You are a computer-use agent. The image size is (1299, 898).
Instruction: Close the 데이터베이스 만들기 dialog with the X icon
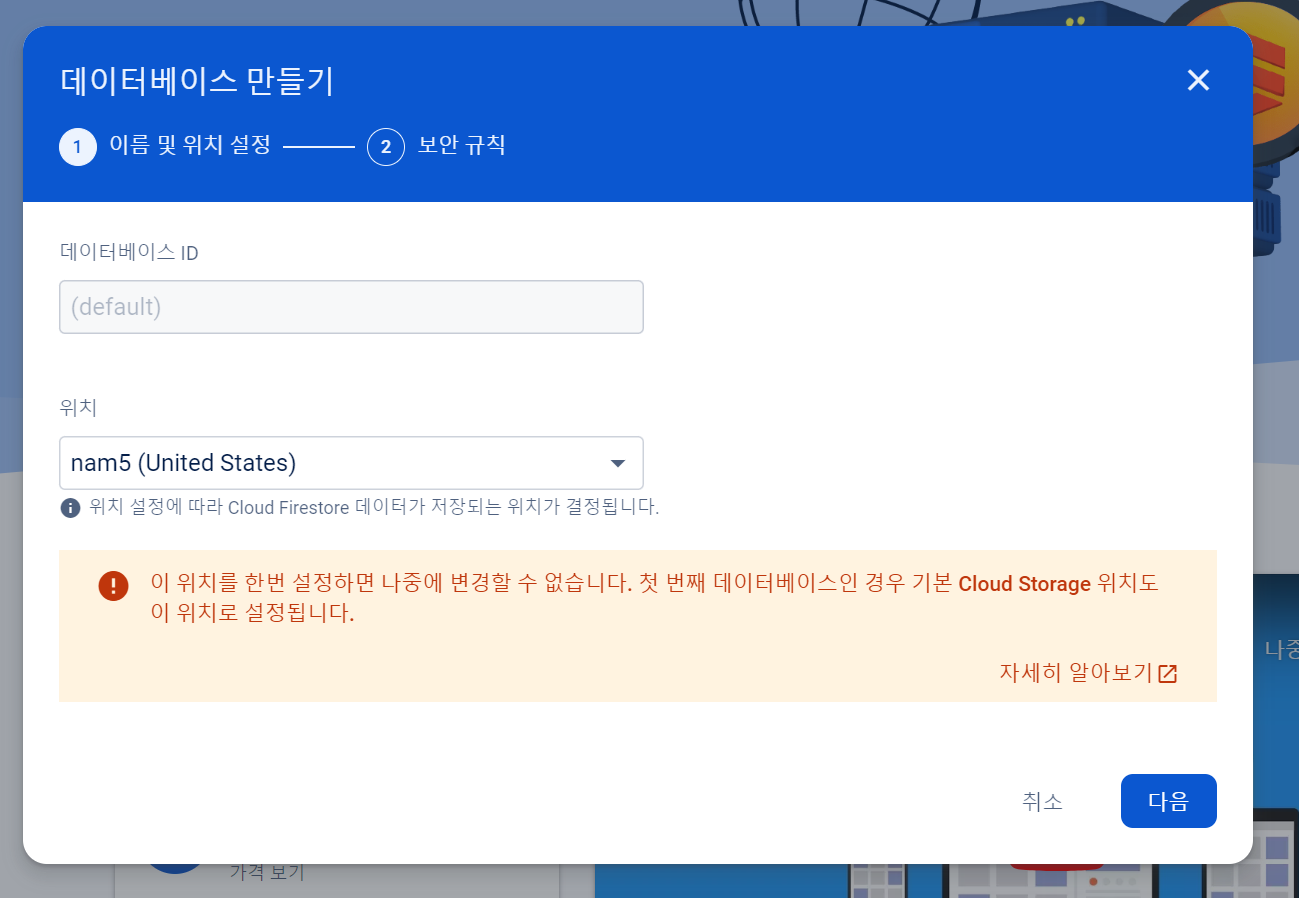tap(1198, 81)
